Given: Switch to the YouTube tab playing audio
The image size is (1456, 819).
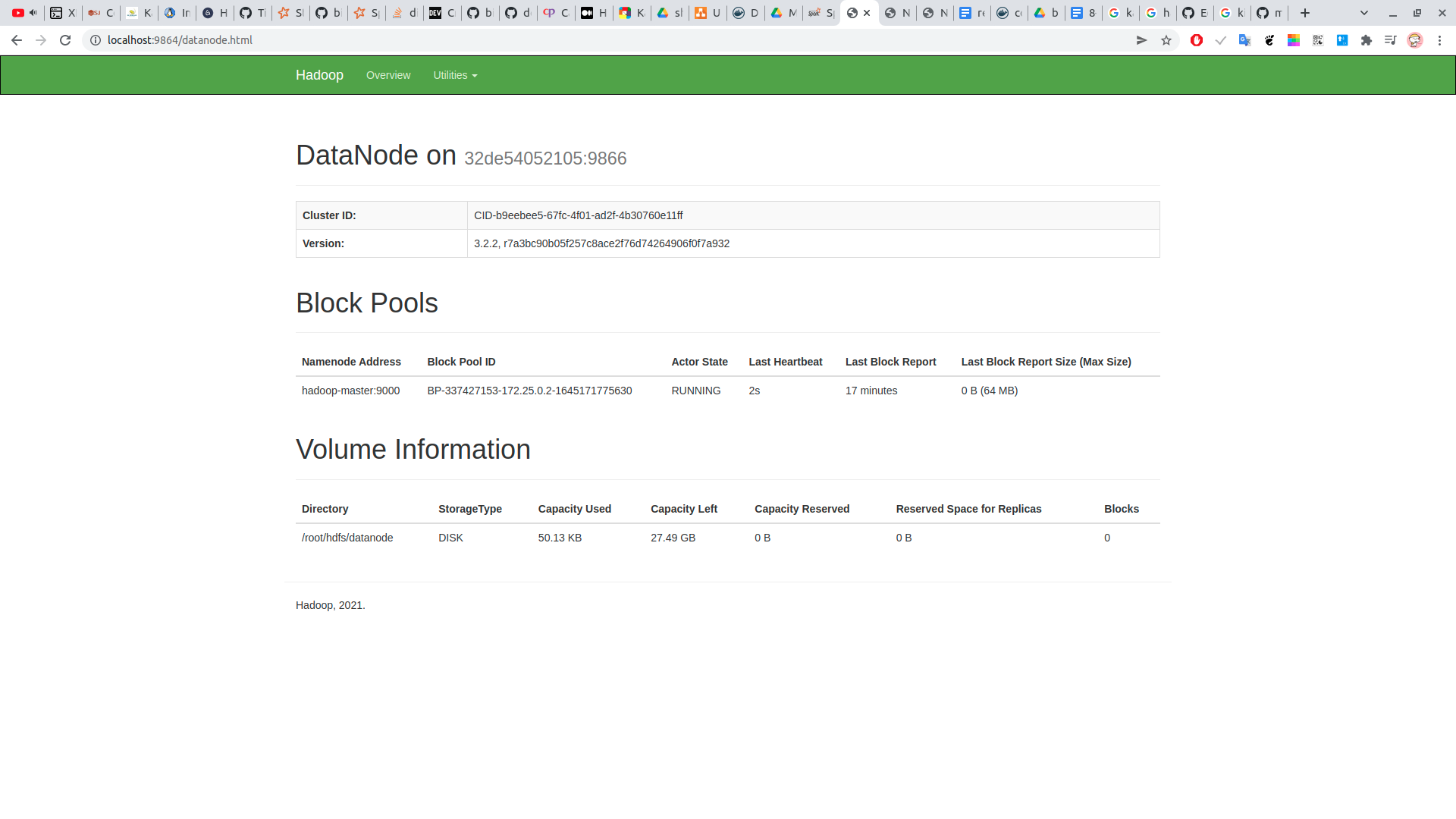Looking at the screenshot, I should tap(24, 13).
